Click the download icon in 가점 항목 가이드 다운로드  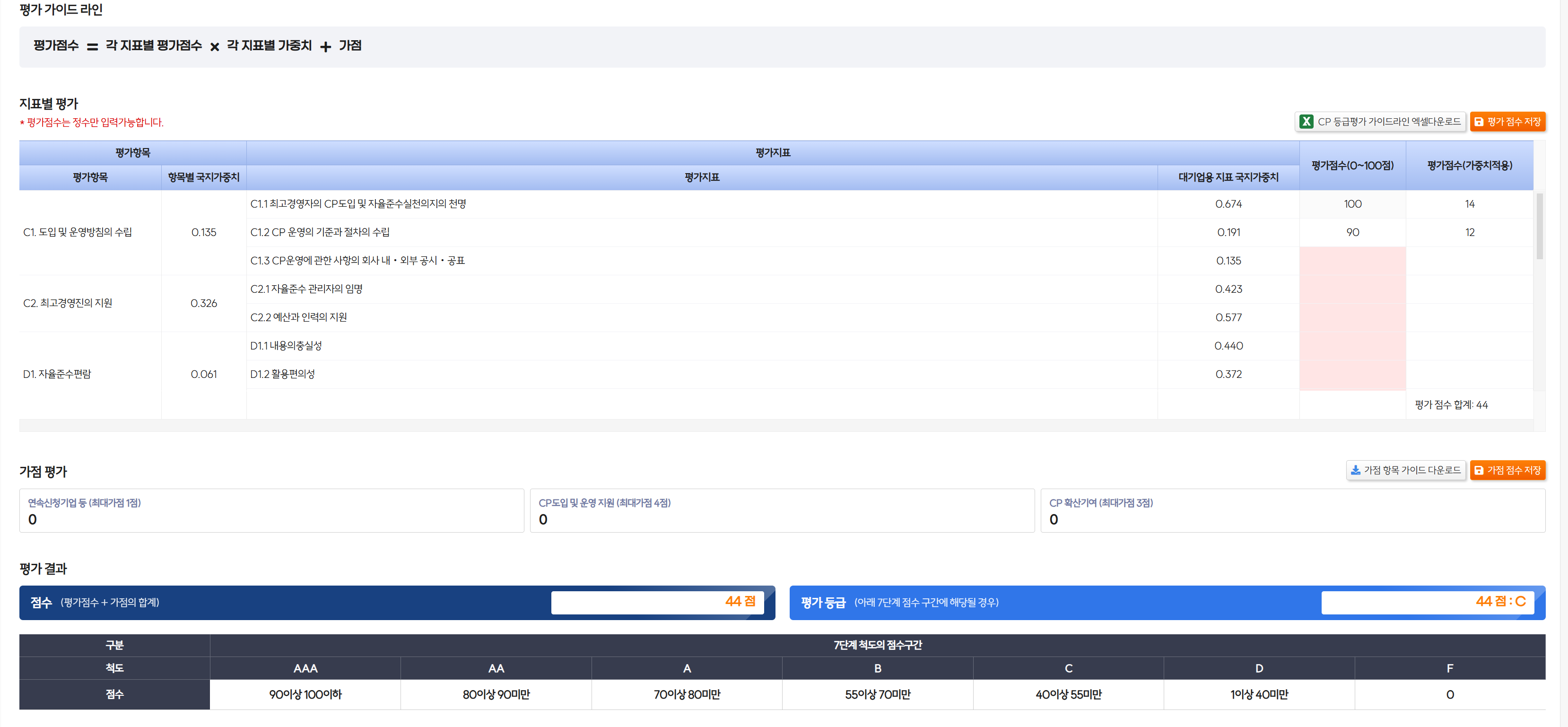tap(1355, 470)
